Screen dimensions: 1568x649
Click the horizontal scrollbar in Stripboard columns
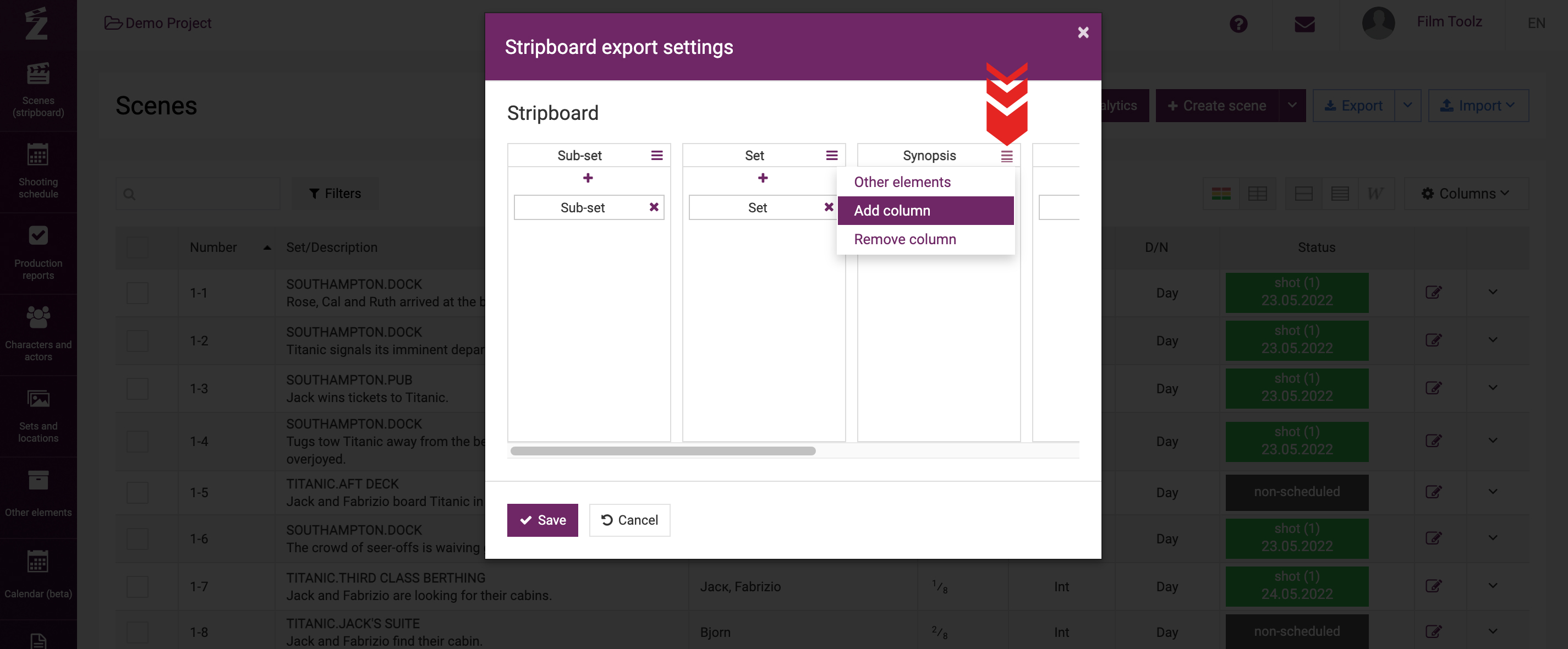click(x=663, y=450)
